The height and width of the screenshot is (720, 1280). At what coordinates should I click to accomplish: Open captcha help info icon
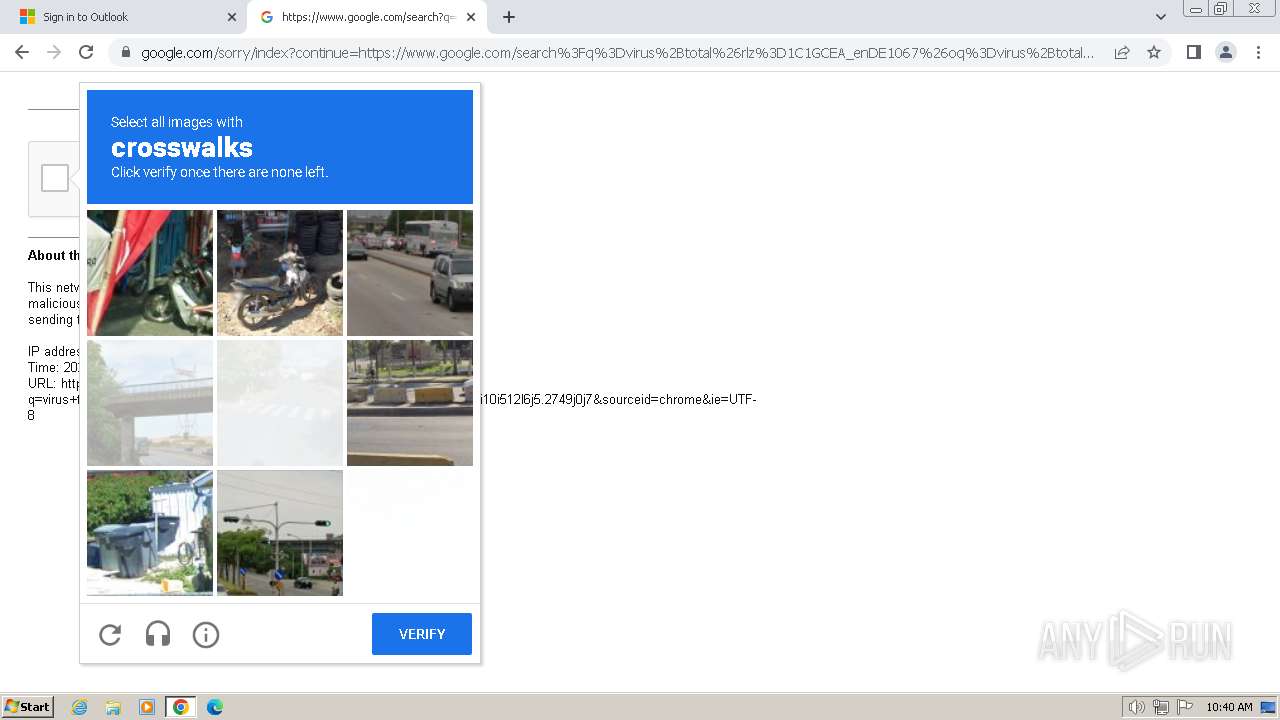206,634
